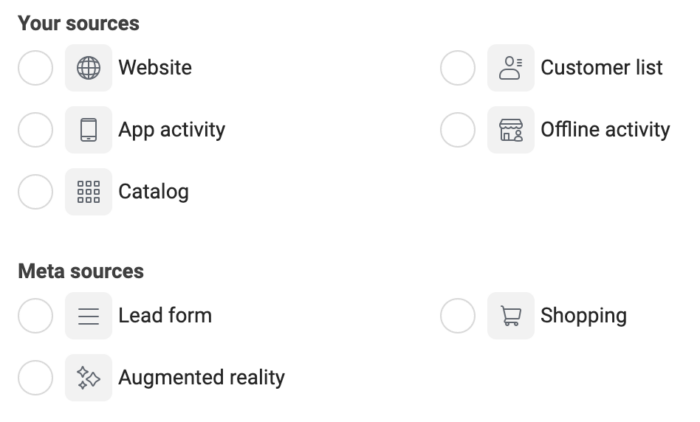Image resolution: width=700 pixels, height=422 pixels.
Task: Click the shopping cart icon
Action: coord(511,316)
